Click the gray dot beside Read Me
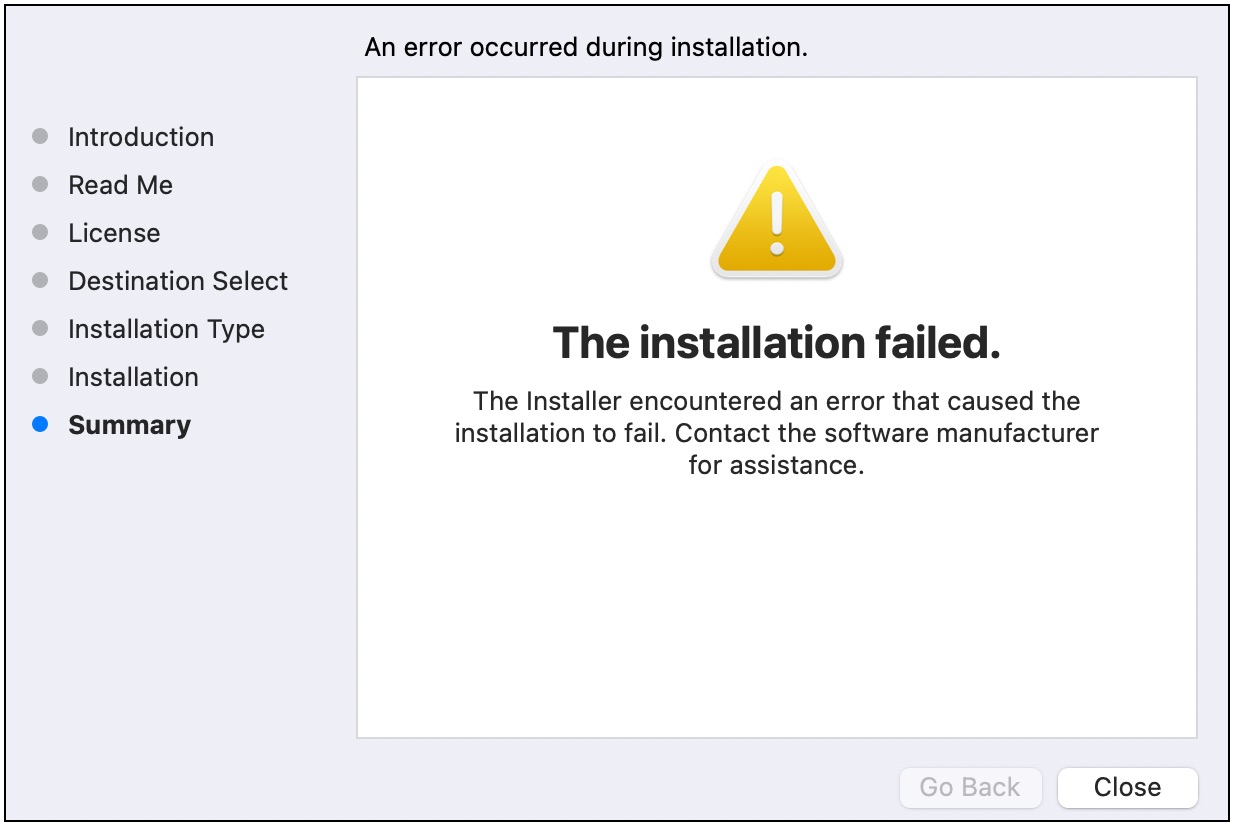 click(x=41, y=185)
